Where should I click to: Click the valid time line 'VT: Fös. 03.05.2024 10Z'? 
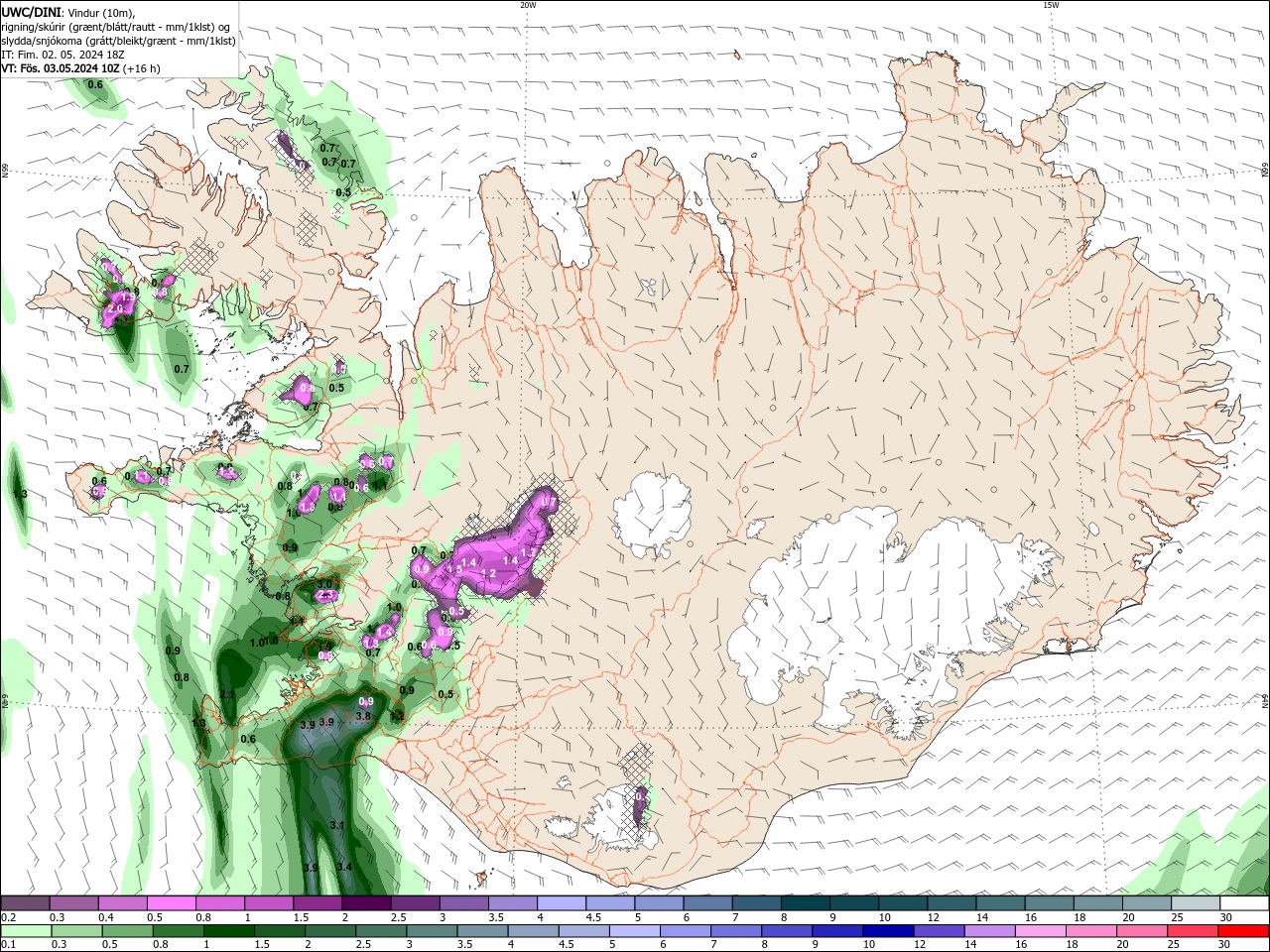pyautogui.click(x=61, y=68)
